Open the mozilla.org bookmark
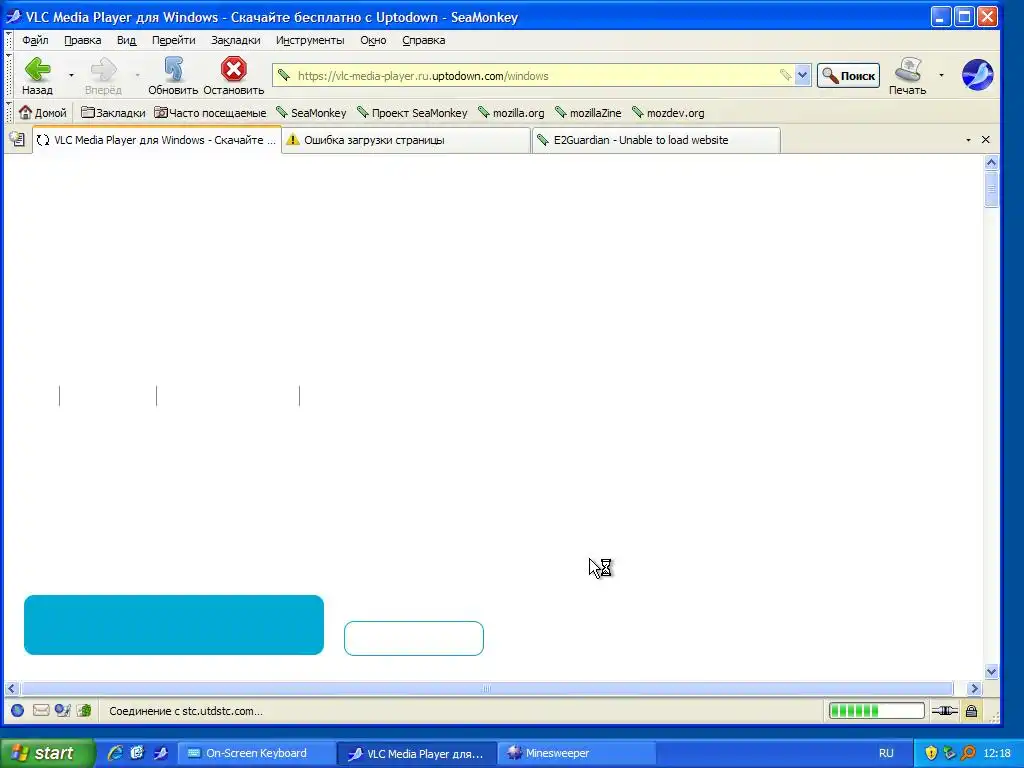Image resolution: width=1024 pixels, height=768 pixels. 511,113
